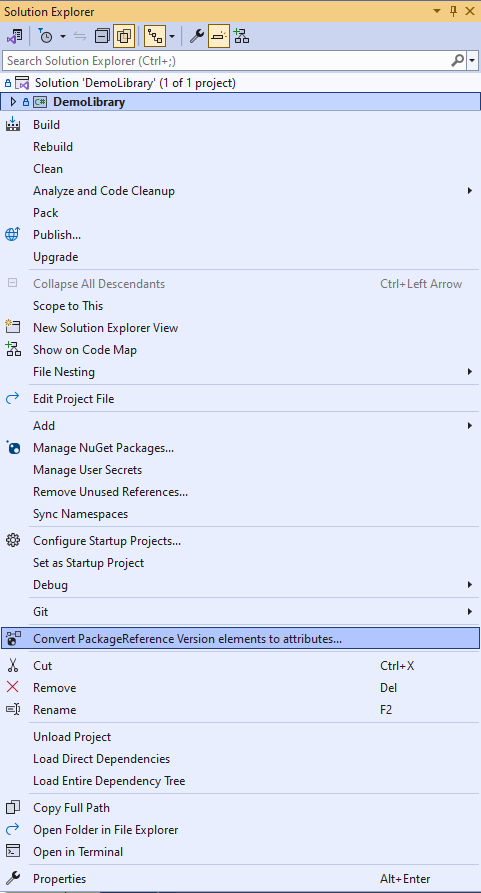Open the File Nesting submenu
The width and height of the screenshot is (481, 893).
(240, 372)
